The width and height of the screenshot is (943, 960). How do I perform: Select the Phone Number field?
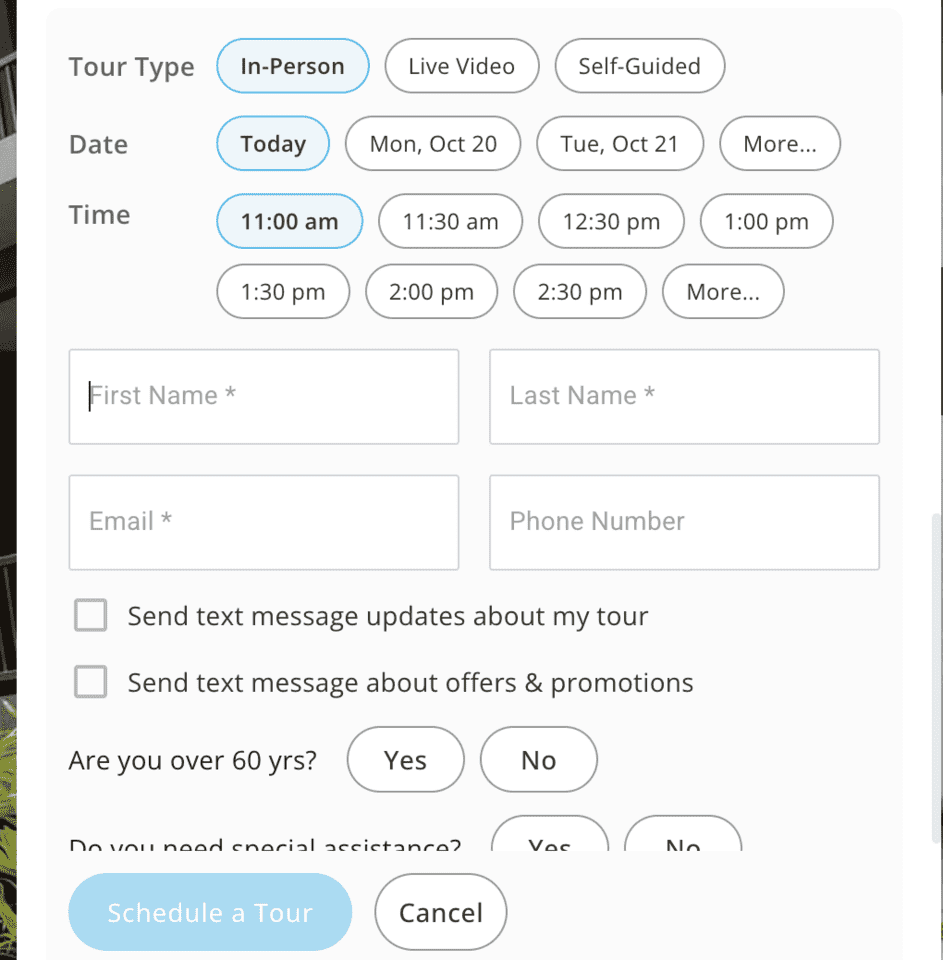(x=684, y=522)
